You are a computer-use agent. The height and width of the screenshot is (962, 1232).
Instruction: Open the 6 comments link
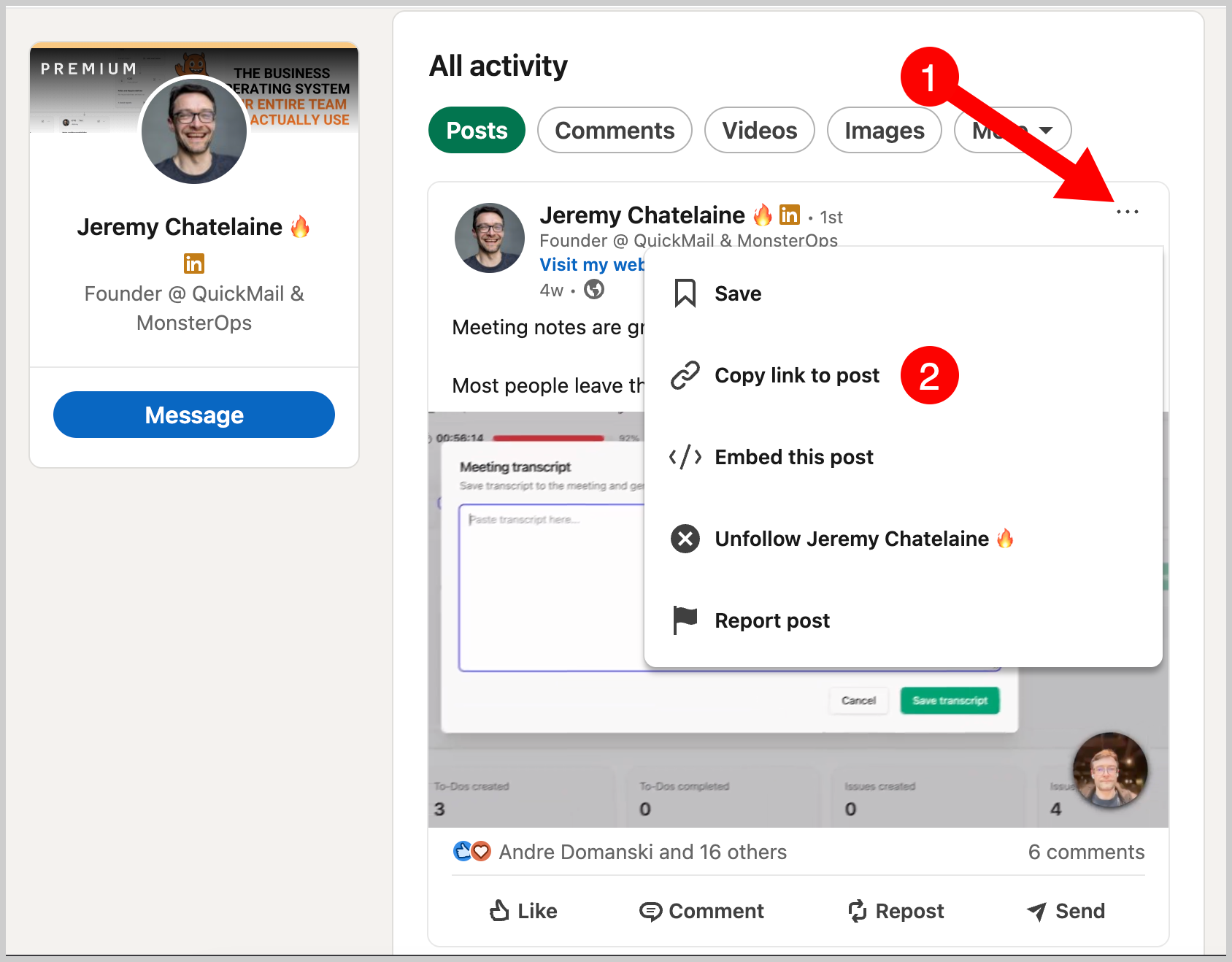pos(1086,852)
